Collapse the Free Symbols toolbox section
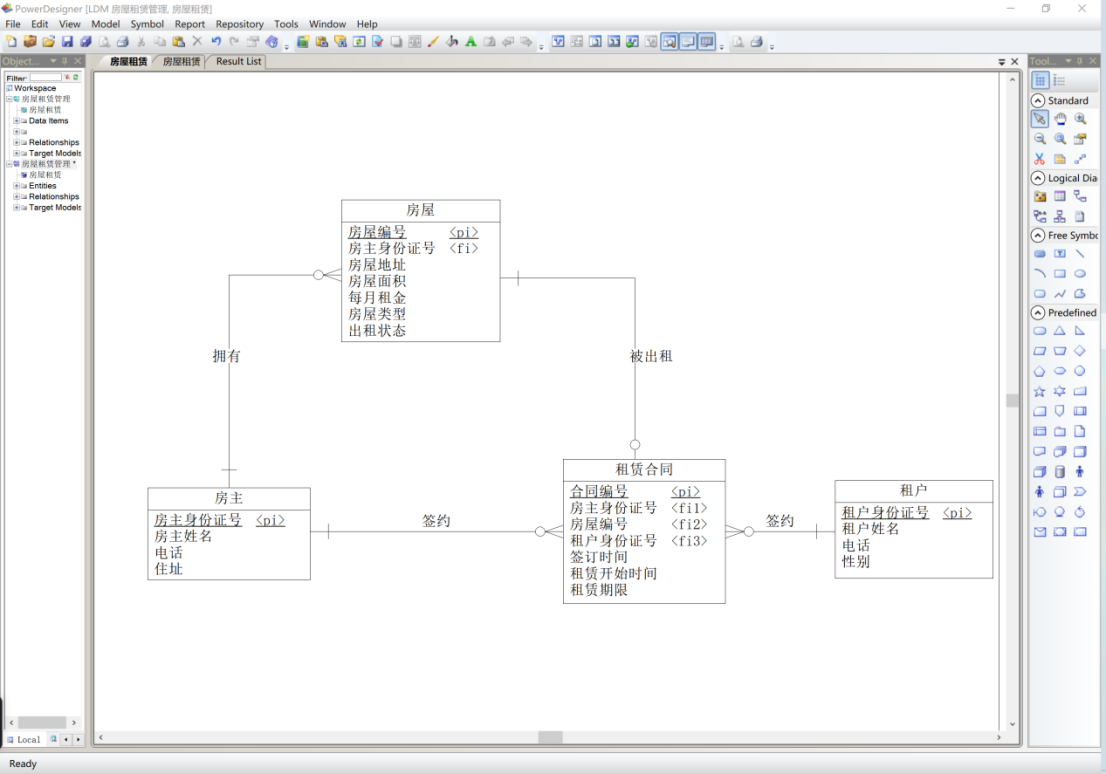This screenshot has width=1106, height=774. [1038, 235]
